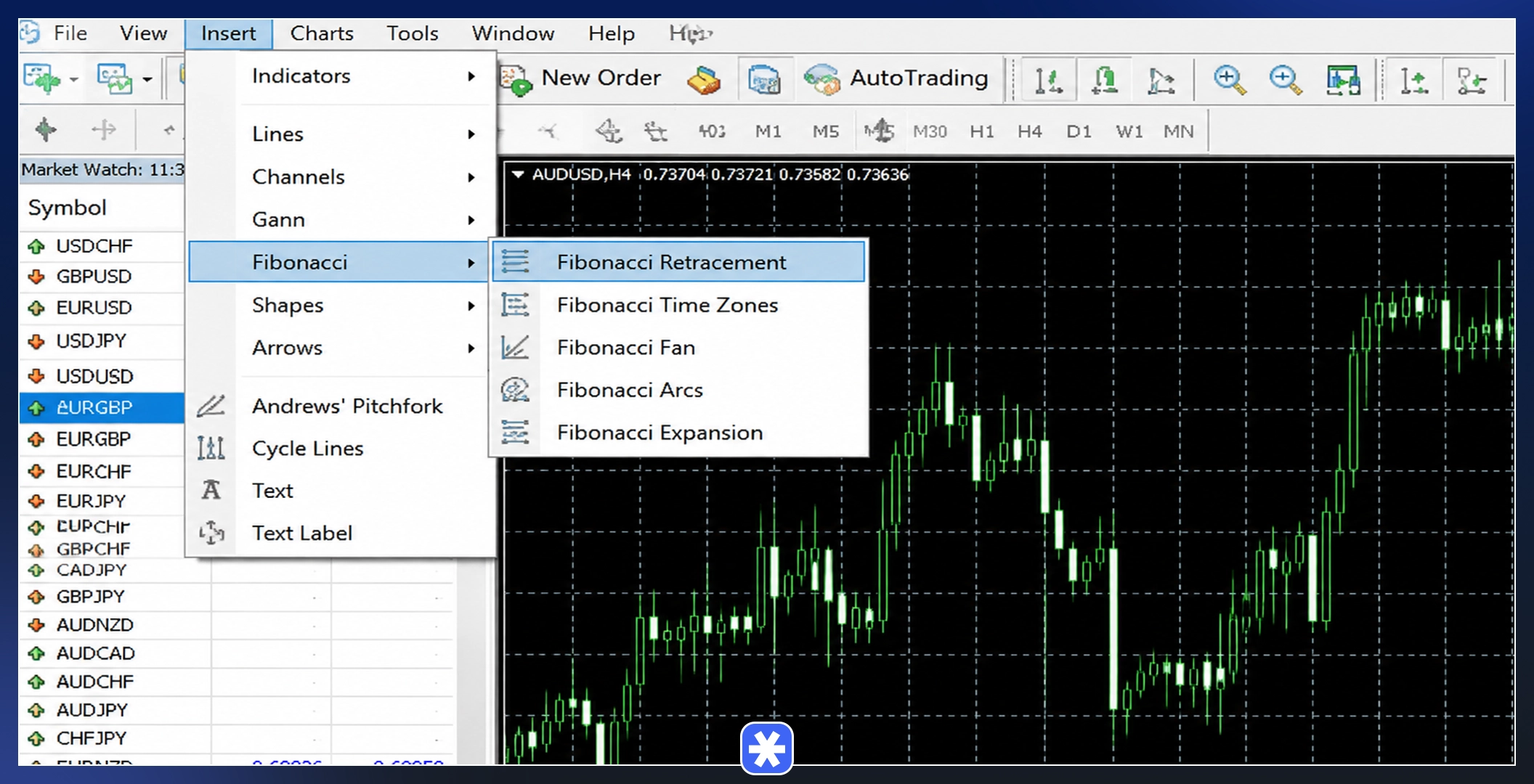The height and width of the screenshot is (784, 1534).
Task: Switch to the H4 timeframe
Action: point(1029,131)
